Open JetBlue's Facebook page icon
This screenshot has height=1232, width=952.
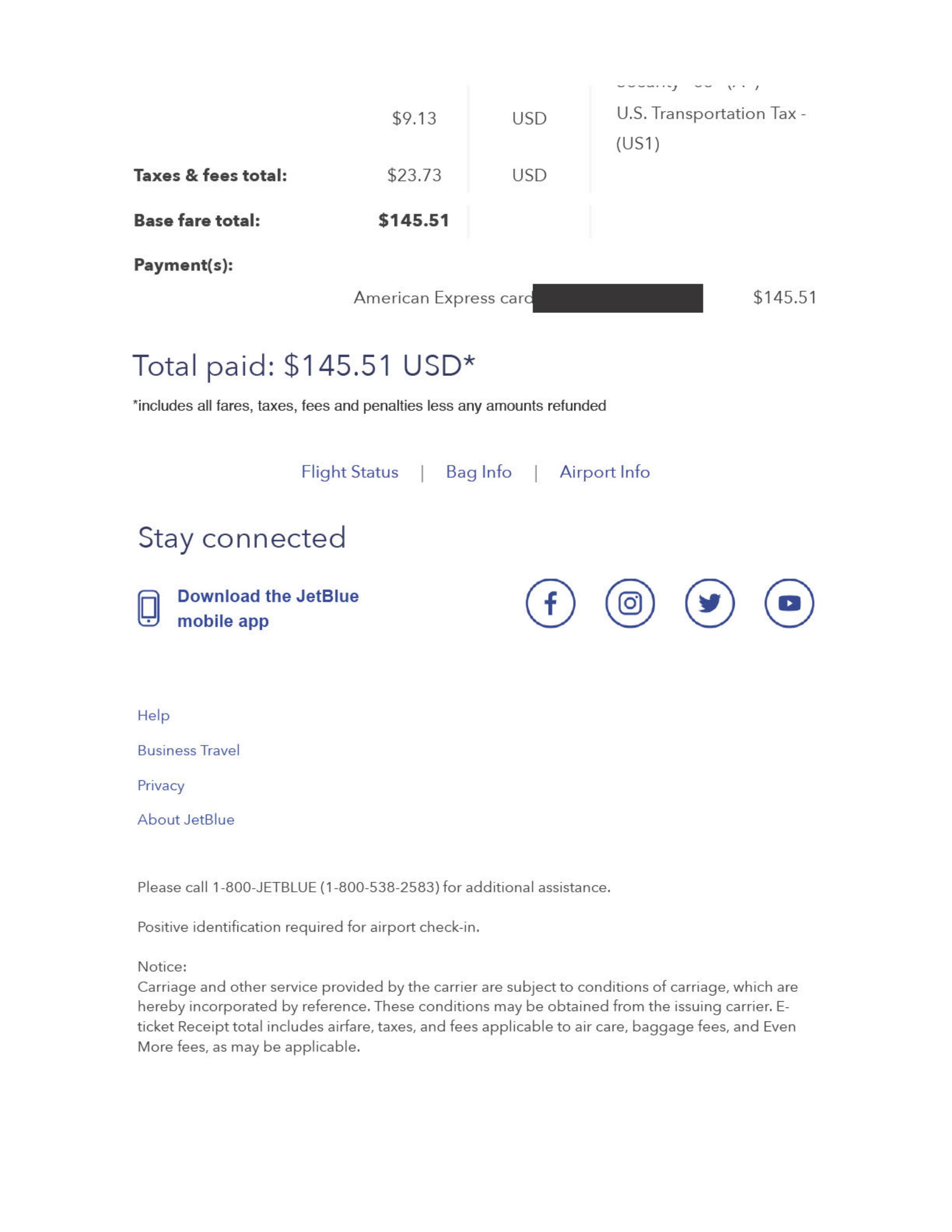(x=551, y=603)
